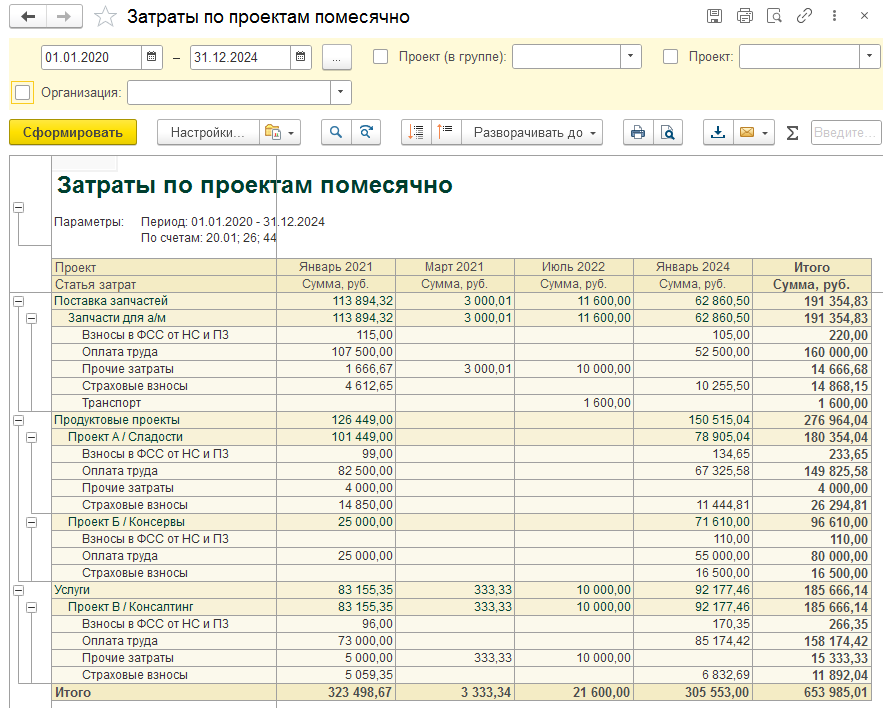This screenshot has height=708, width=885.
Task: Select grand total cell 653 985,01
Action: coord(812,692)
